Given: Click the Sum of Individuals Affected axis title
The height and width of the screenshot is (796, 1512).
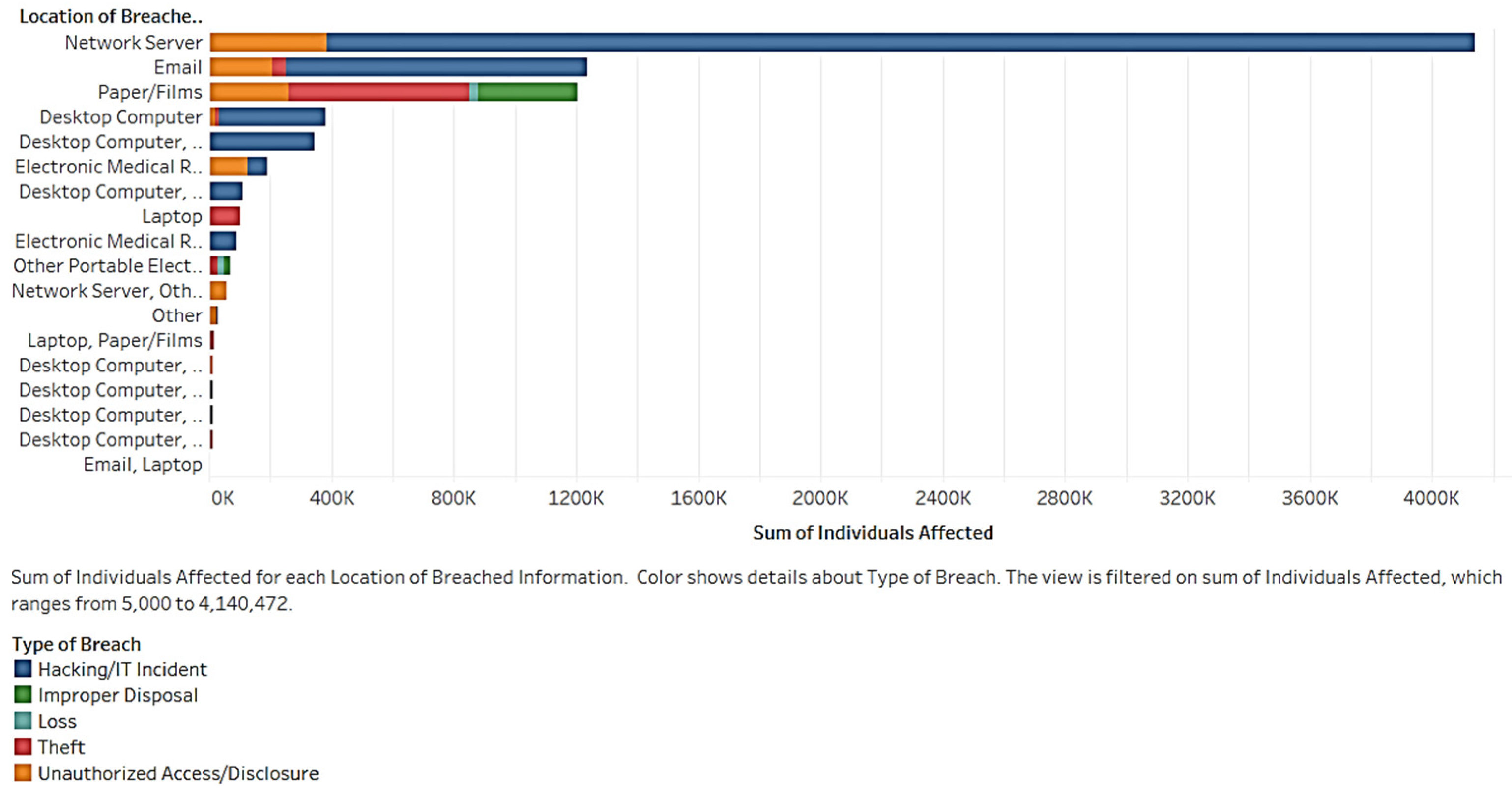Looking at the screenshot, I should [x=873, y=533].
